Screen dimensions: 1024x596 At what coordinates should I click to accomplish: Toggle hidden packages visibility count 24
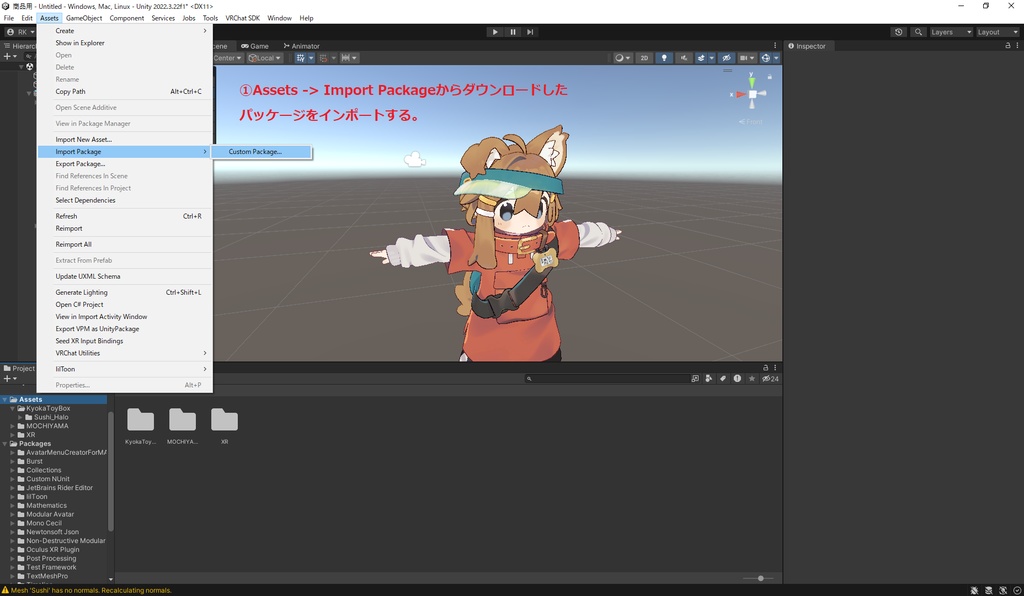point(770,379)
